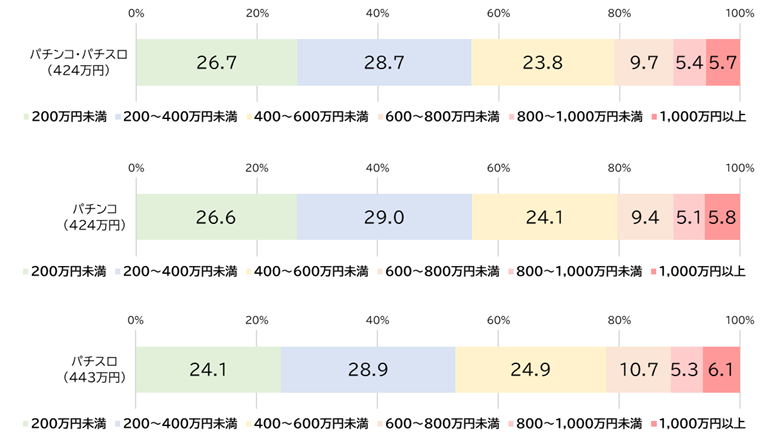Select the 10.7 bar segment
The width and height of the screenshot is (763, 442).
click(638, 370)
